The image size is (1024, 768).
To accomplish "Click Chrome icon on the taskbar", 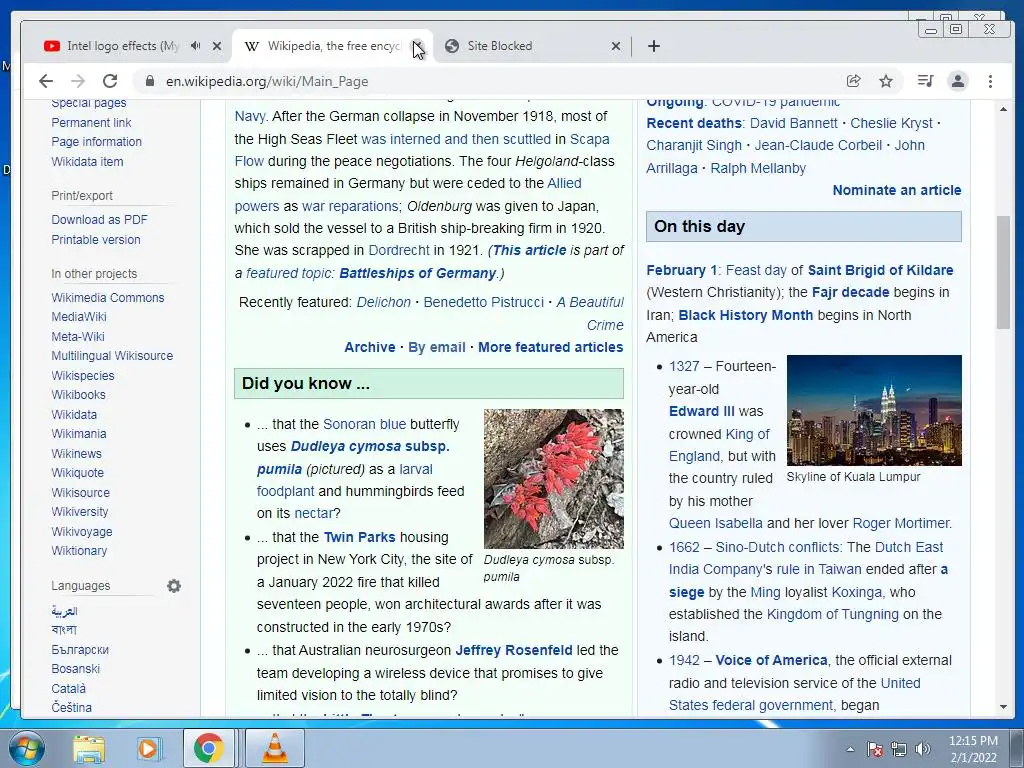I will [x=208, y=748].
